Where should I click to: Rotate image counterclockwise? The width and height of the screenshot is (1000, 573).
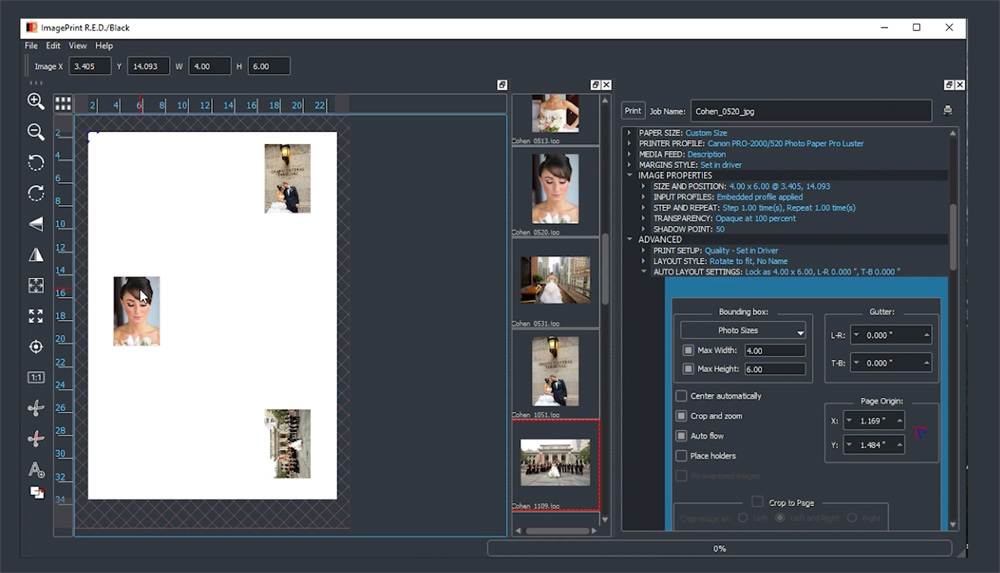point(36,163)
